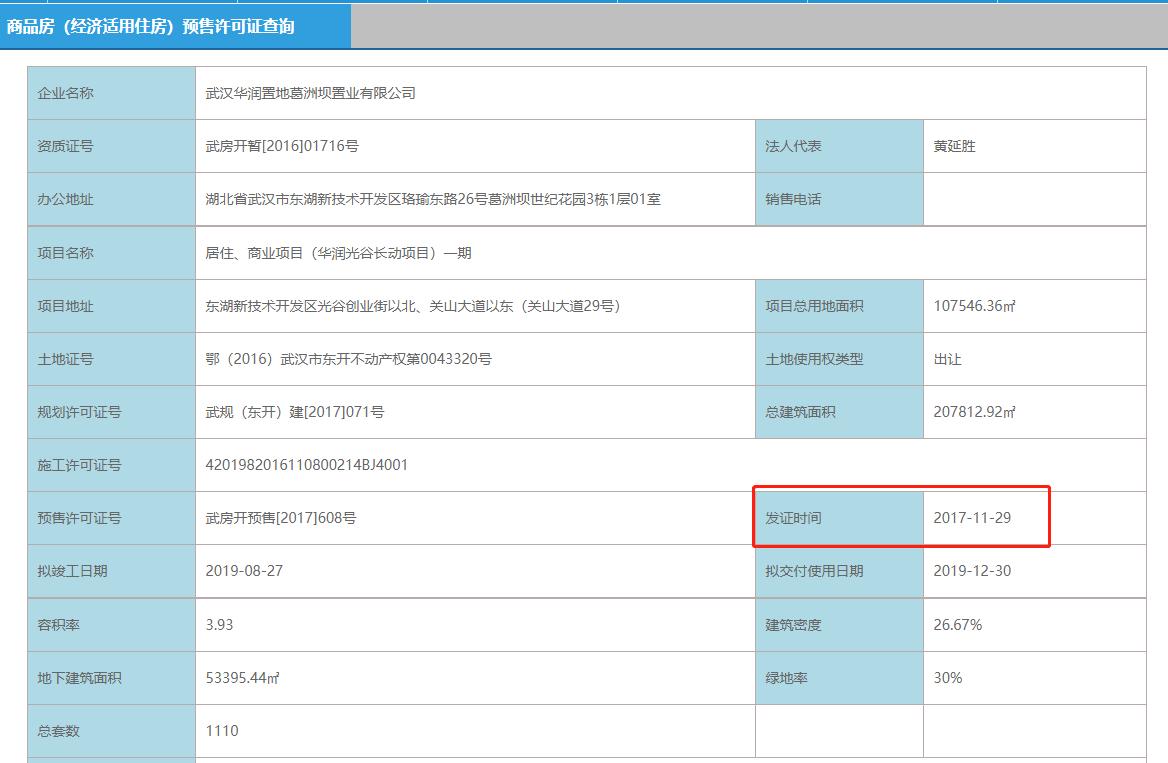Click the legal representative name 黄延胜

point(950,146)
